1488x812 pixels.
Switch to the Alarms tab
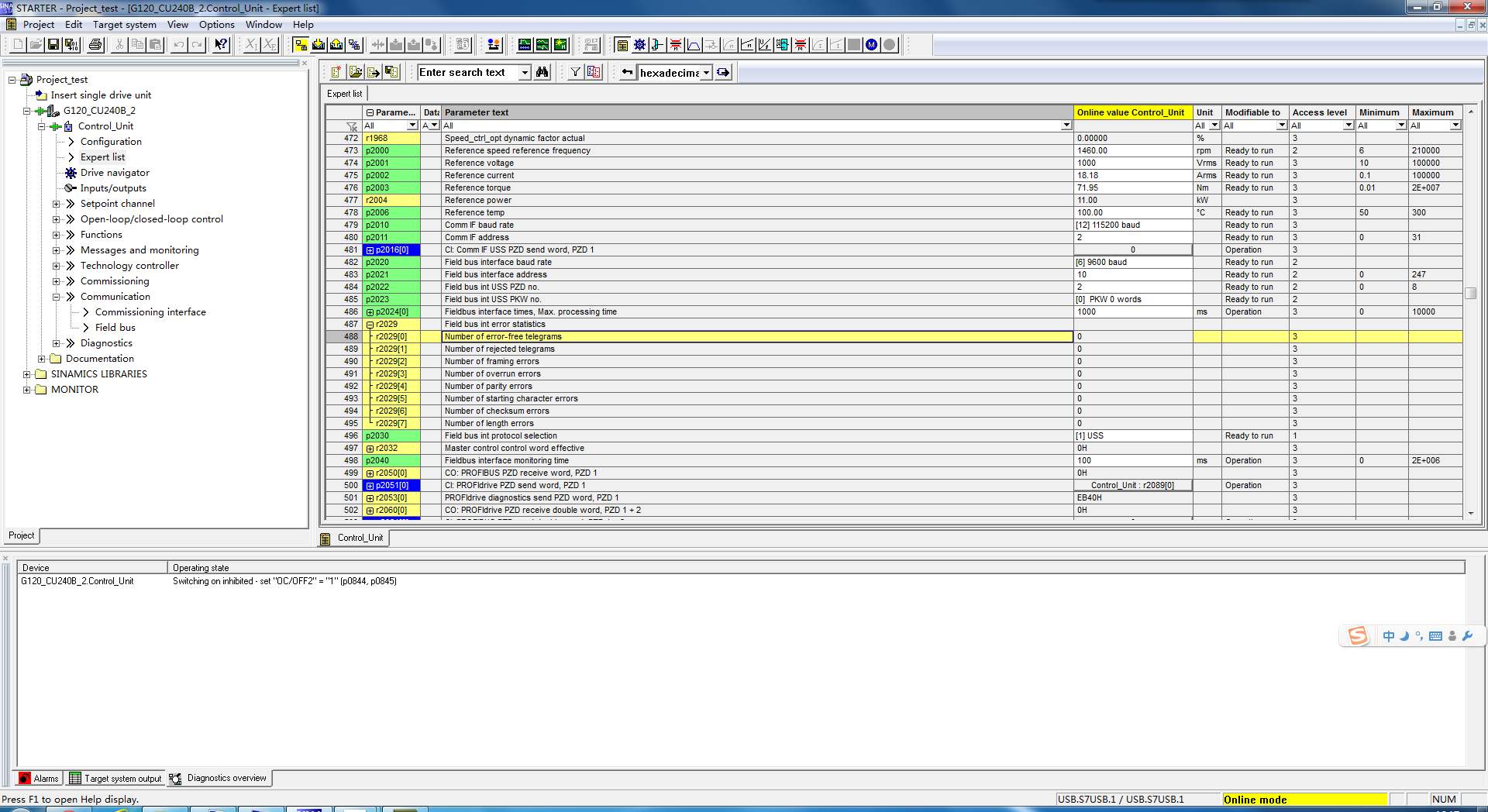click(39, 778)
